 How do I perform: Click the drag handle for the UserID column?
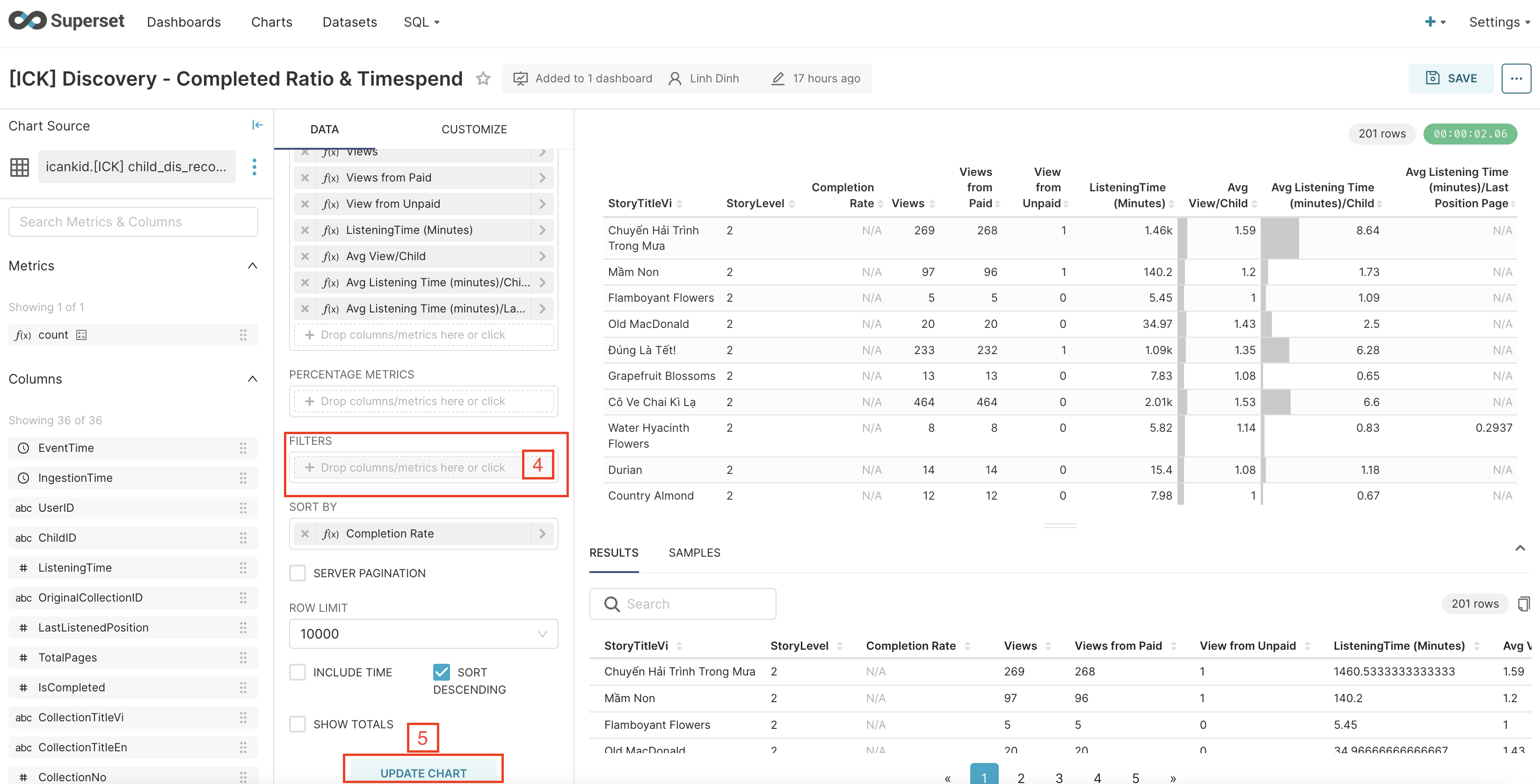click(243, 508)
